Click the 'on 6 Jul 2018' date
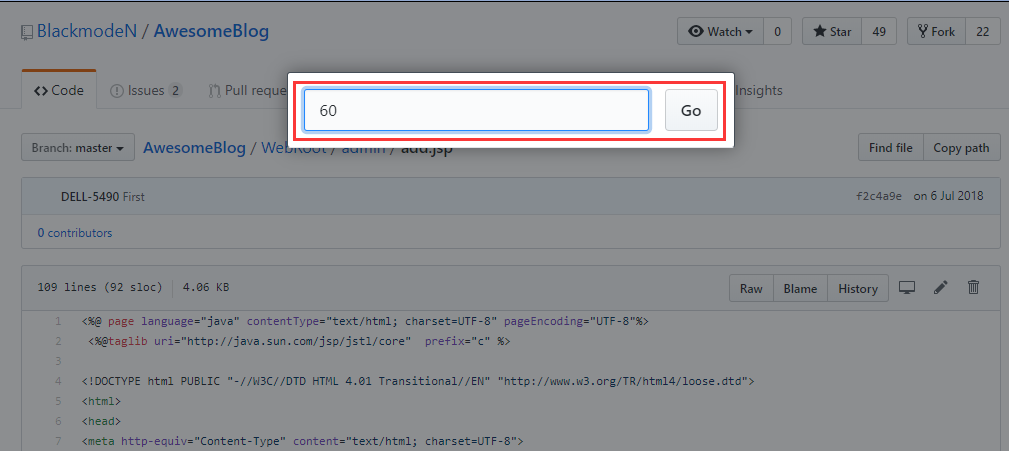1009x451 pixels. click(x=949, y=197)
